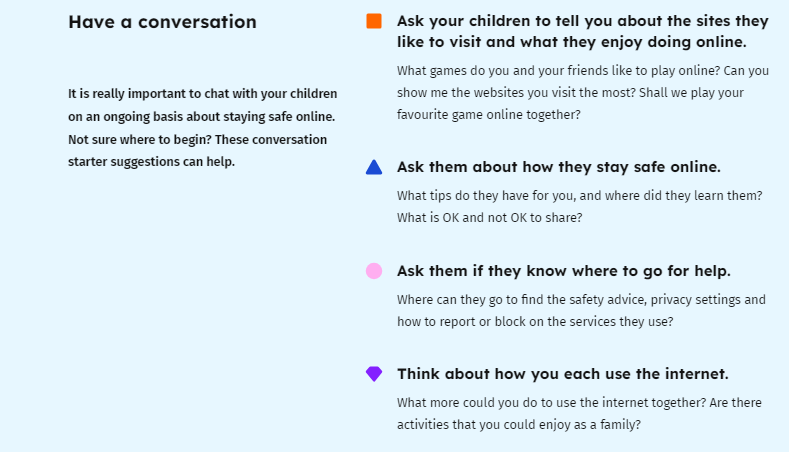Click the 'What is OK and not OK to share?' line
The height and width of the screenshot is (452, 789).
point(490,217)
